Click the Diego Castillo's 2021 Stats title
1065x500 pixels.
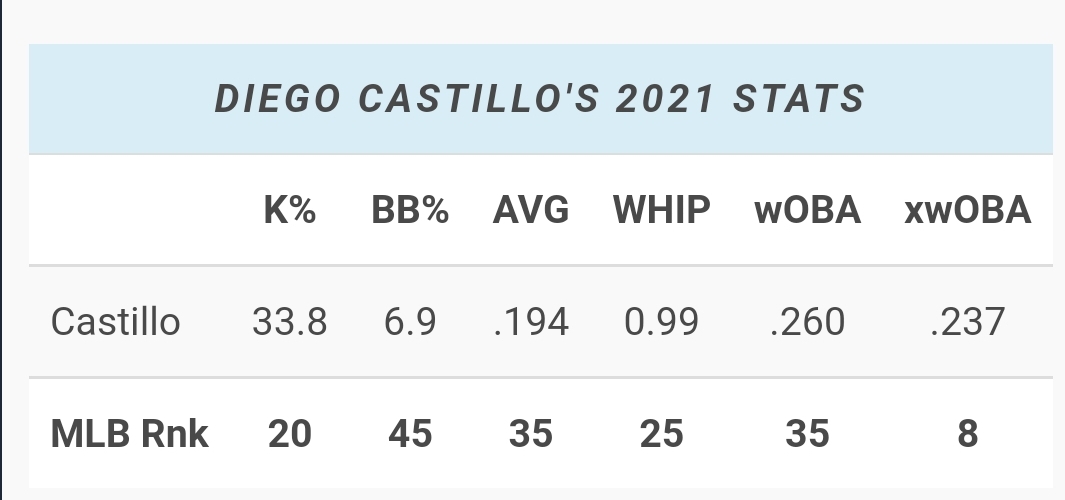coord(539,99)
